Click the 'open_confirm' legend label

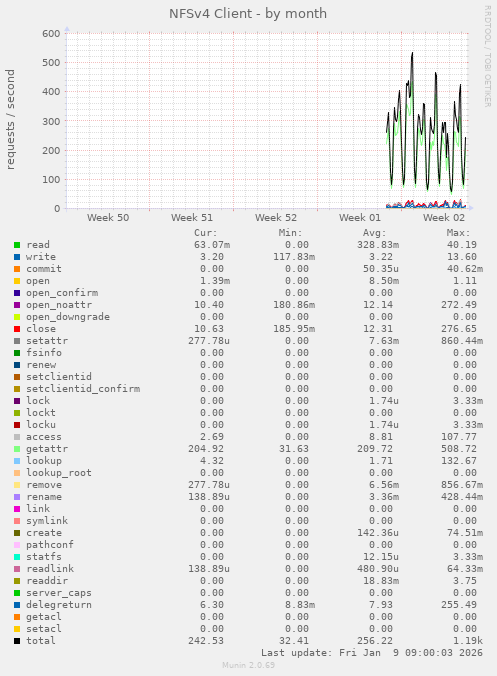coord(62,293)
